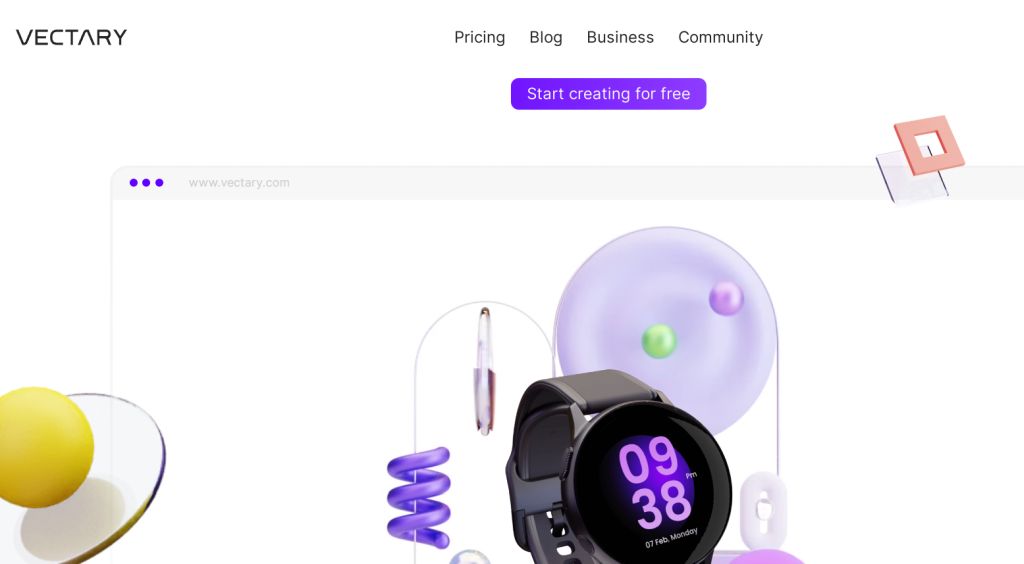
Task: Open the Pricing page
Action: point(479,38)
